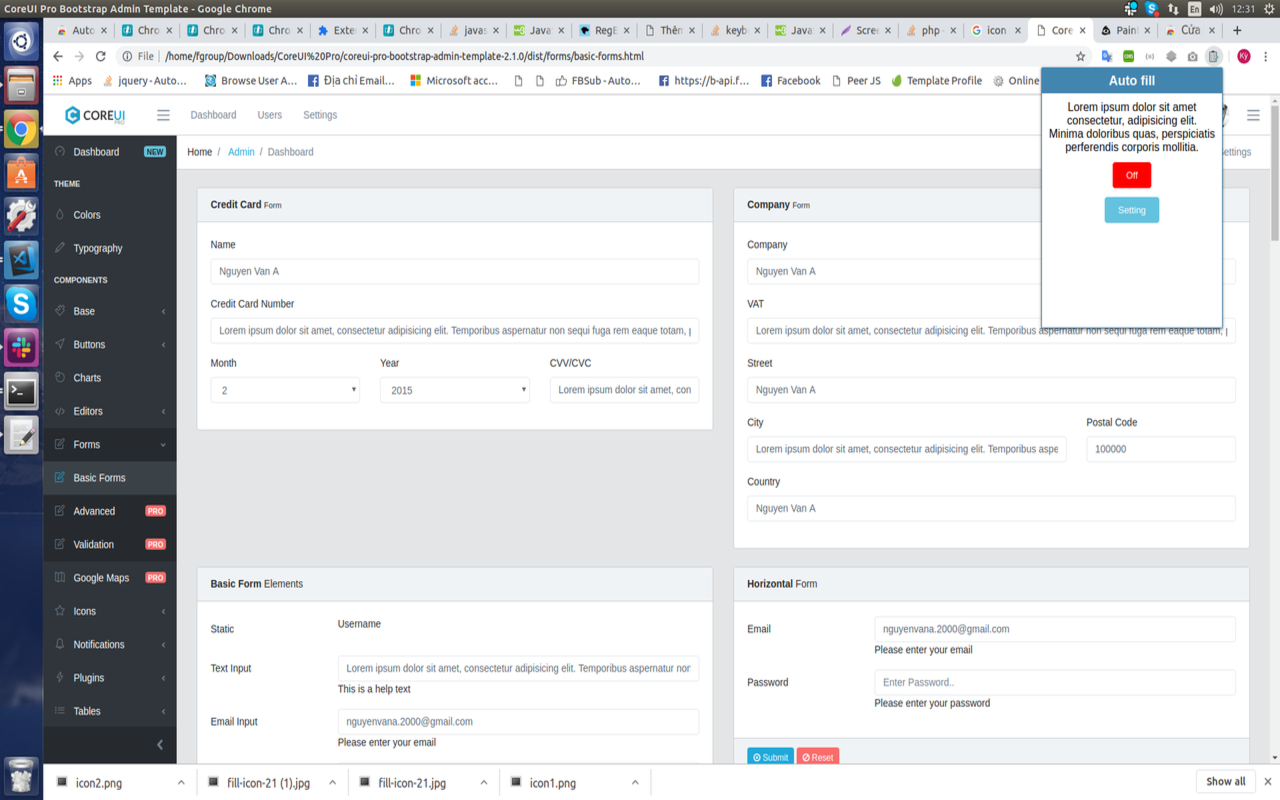Go back with Chrome's back arrow
Viewport: 1280px width, 800px height.
point(57,56)
